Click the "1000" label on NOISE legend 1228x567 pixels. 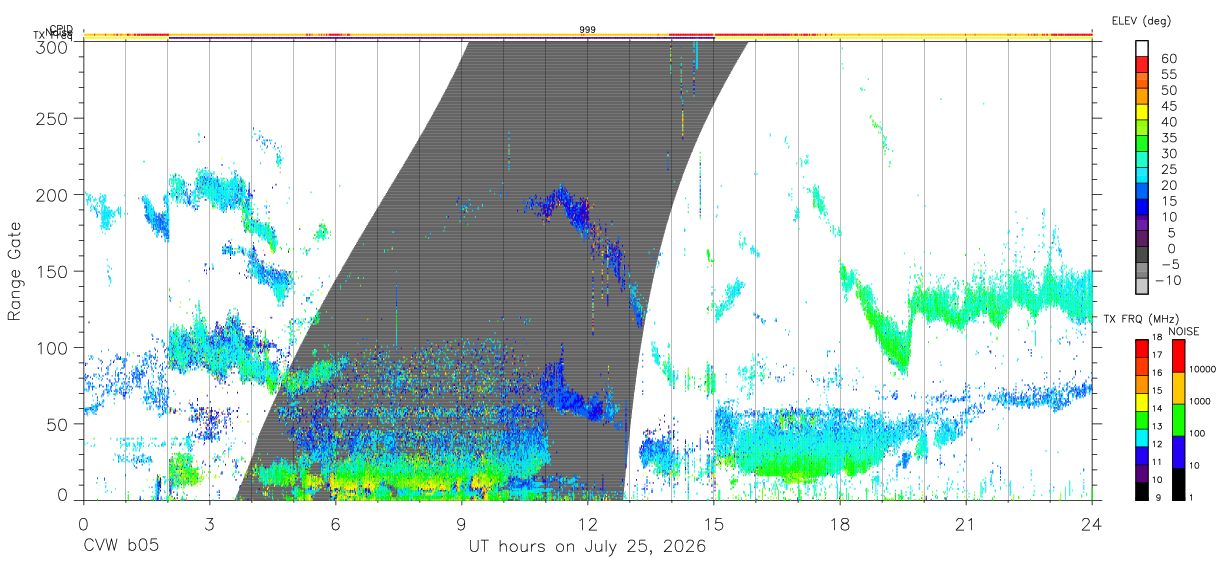pyautogui.click(x=1200, y=401)
